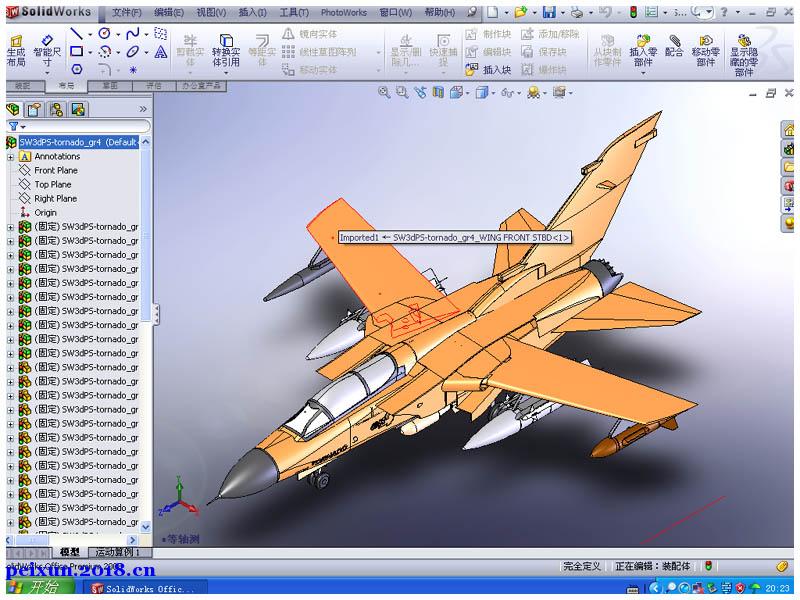
Task: Switch to the 办公室产品 tab
Action: click(x=202, y=86)
